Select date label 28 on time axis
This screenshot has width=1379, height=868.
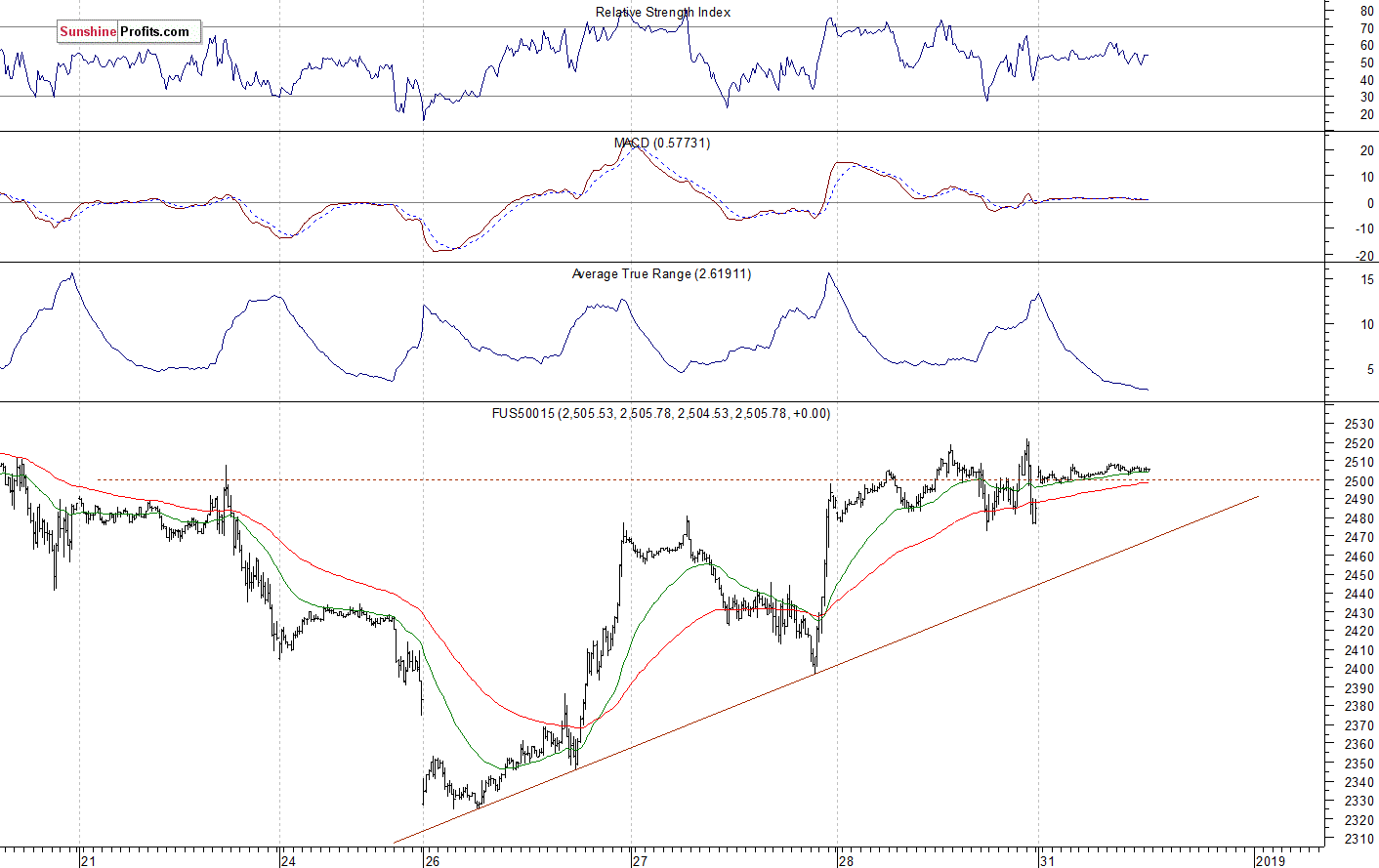tap(846, 861)
